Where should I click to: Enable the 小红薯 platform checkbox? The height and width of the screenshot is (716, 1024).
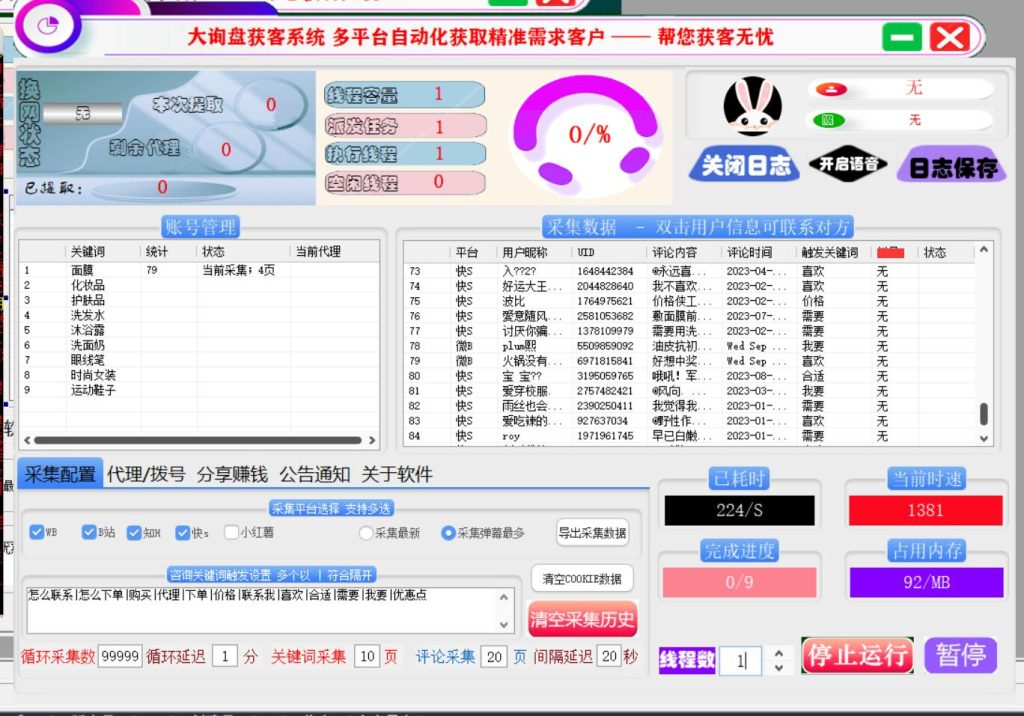tap(230, 533)
